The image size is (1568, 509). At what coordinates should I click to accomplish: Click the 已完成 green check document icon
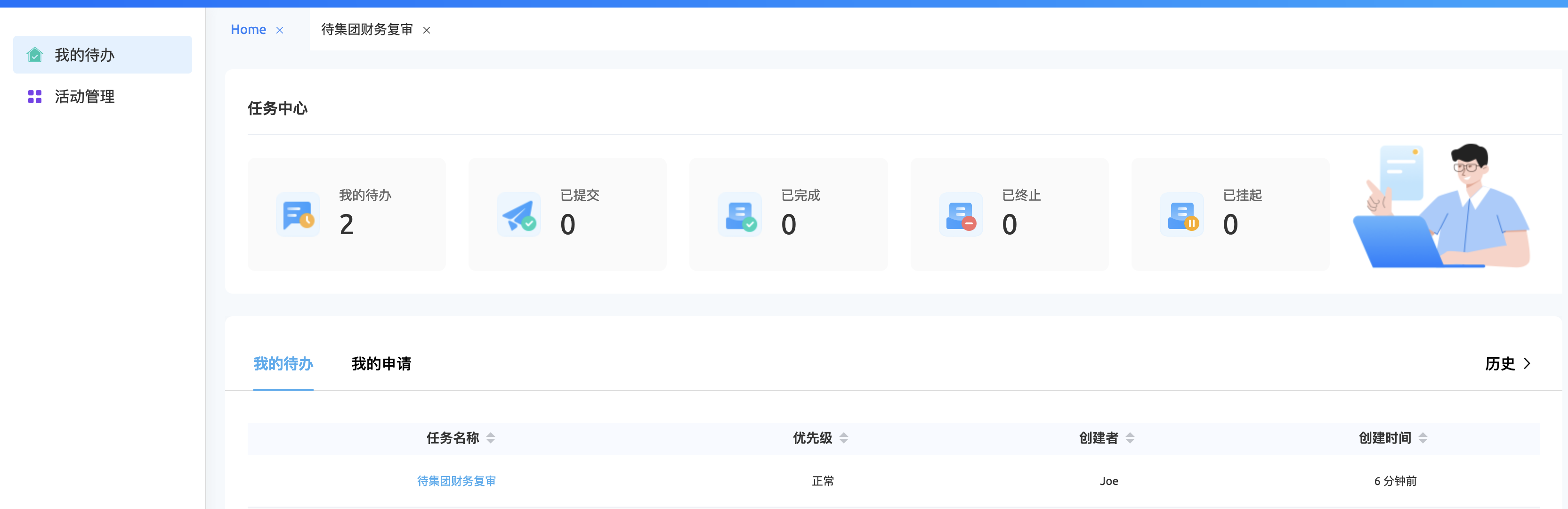[740, 215]
